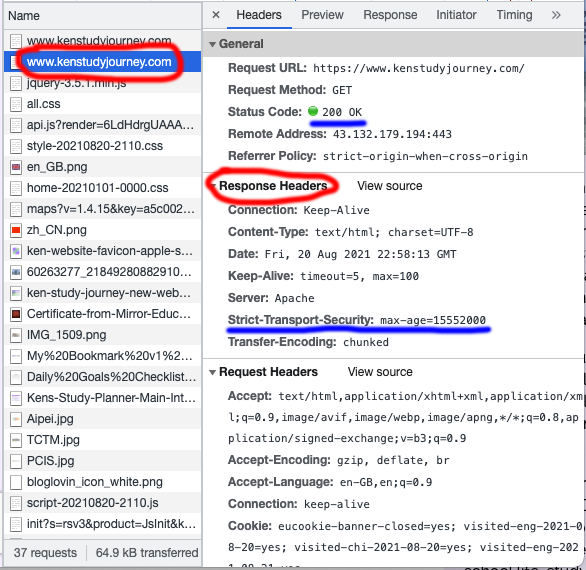The height and width of the screenshot is (570, 586).
Task: Click the strict-origin-when-cross-origin policy value
Action: point(425,156)
